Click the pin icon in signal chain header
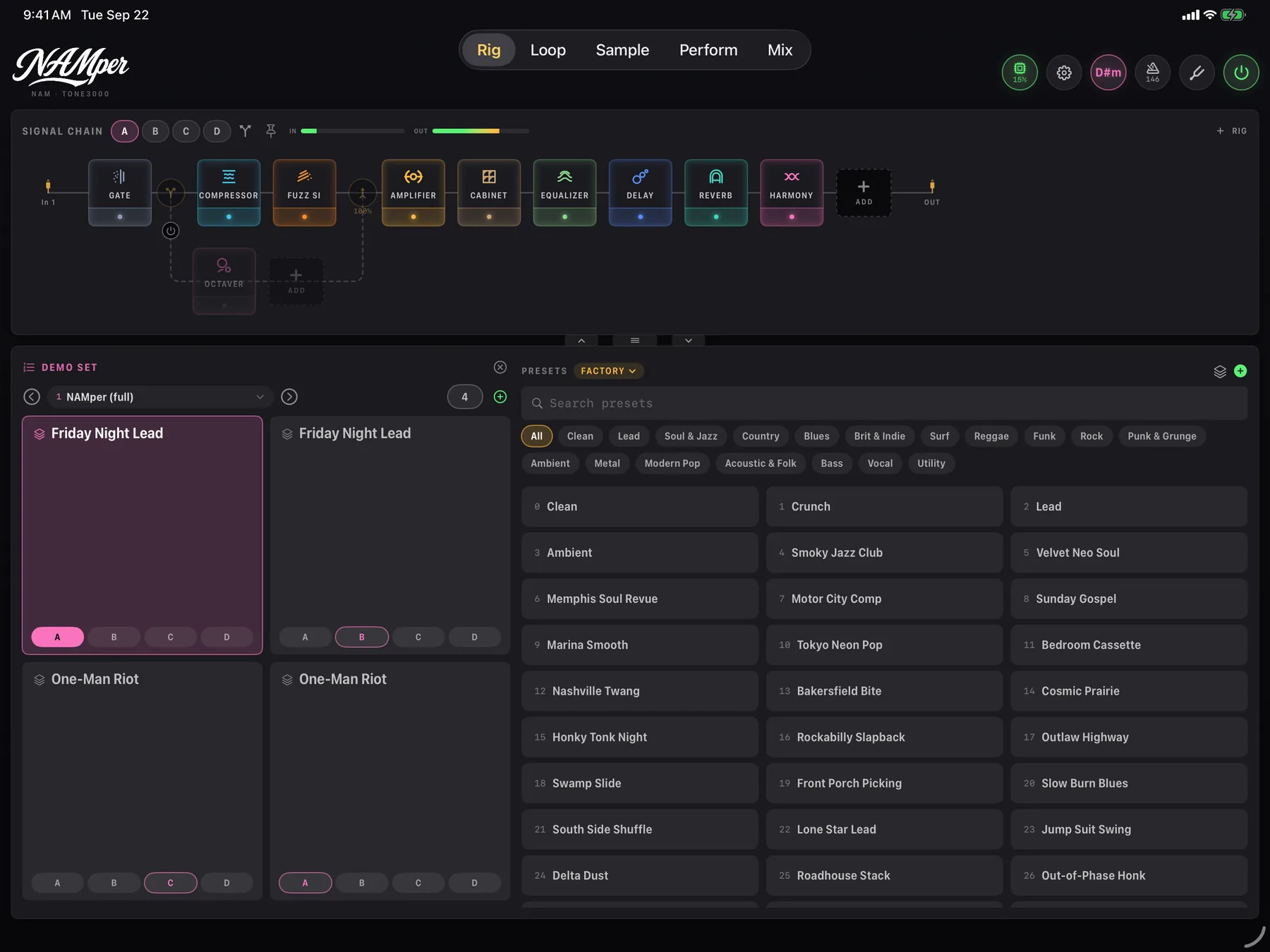Viewport: 1270px width, 952px height. point(271,131)
